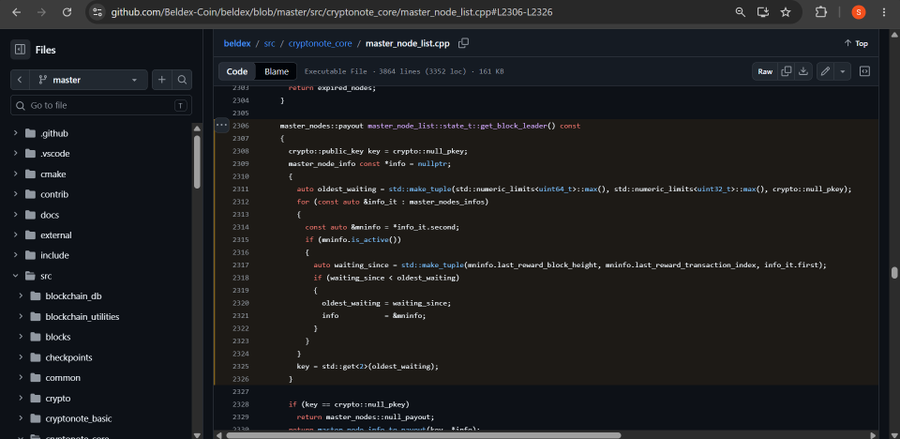The width and height of the screenshot is (900, 439).
Task: Open the symbols panel
Action: [x=864, y=71]
